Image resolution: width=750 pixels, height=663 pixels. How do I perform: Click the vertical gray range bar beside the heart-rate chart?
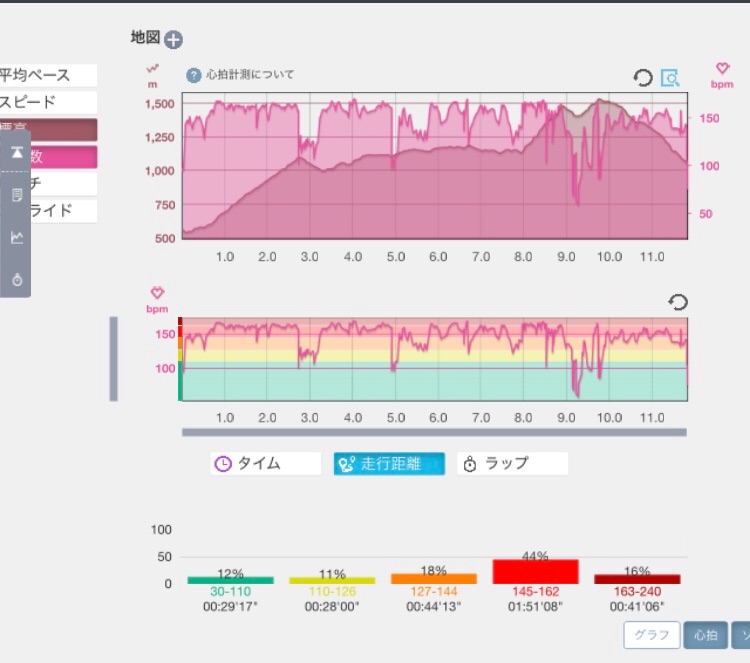(113, 359)
